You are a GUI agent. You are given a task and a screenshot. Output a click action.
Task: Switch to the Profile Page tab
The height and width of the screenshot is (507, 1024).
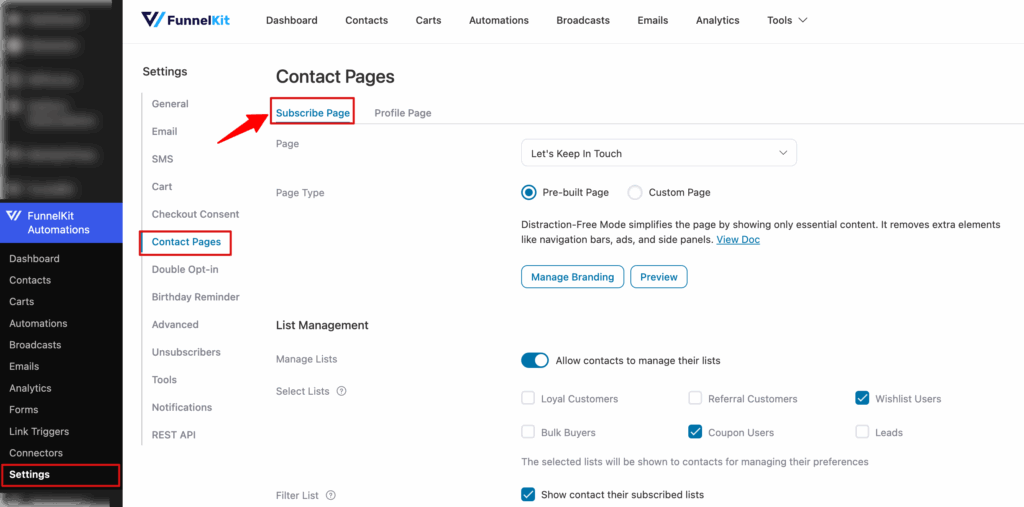point(403,113)
